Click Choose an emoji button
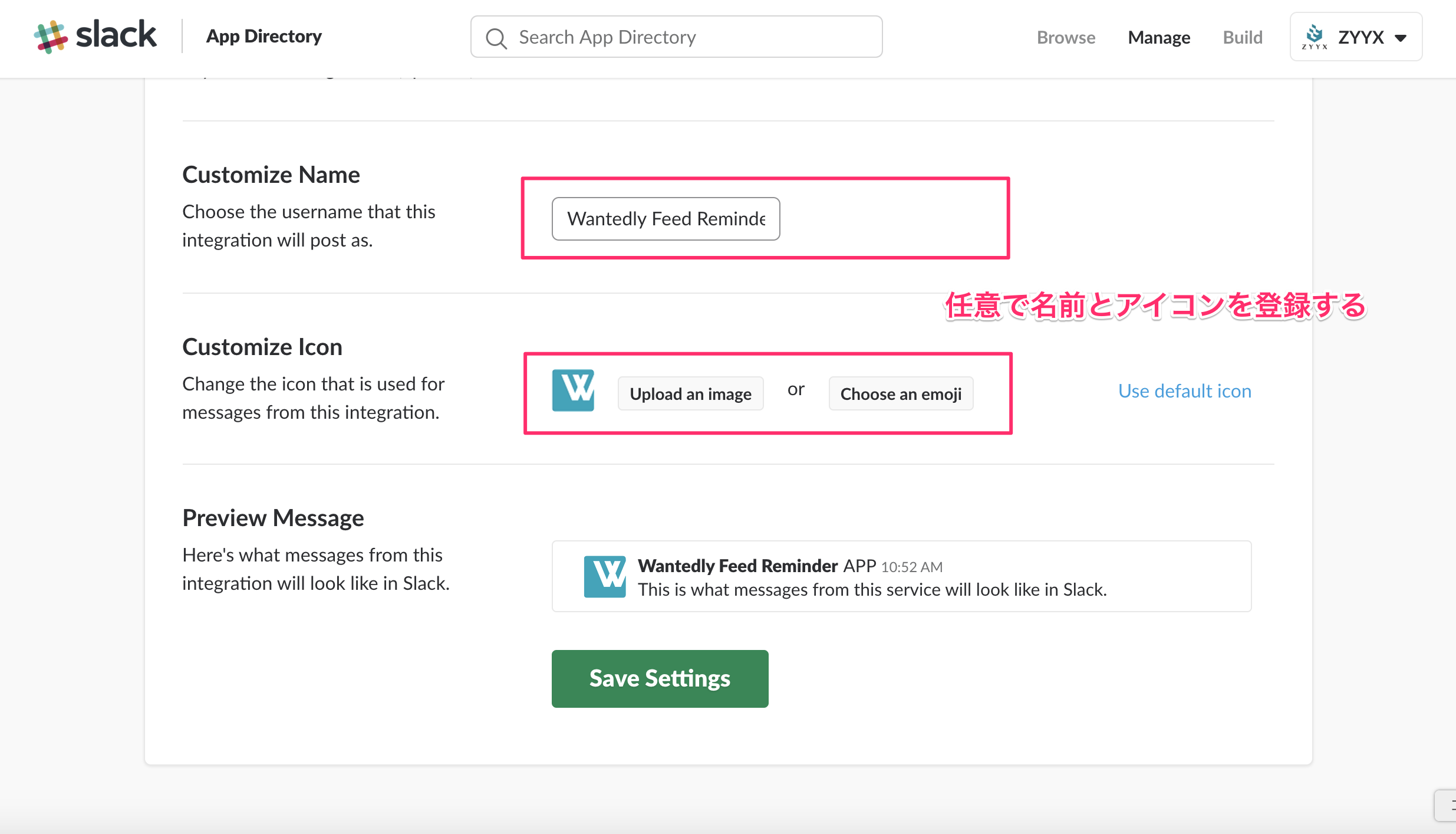This screenshot has height=834, width=1456. (901, 393)
